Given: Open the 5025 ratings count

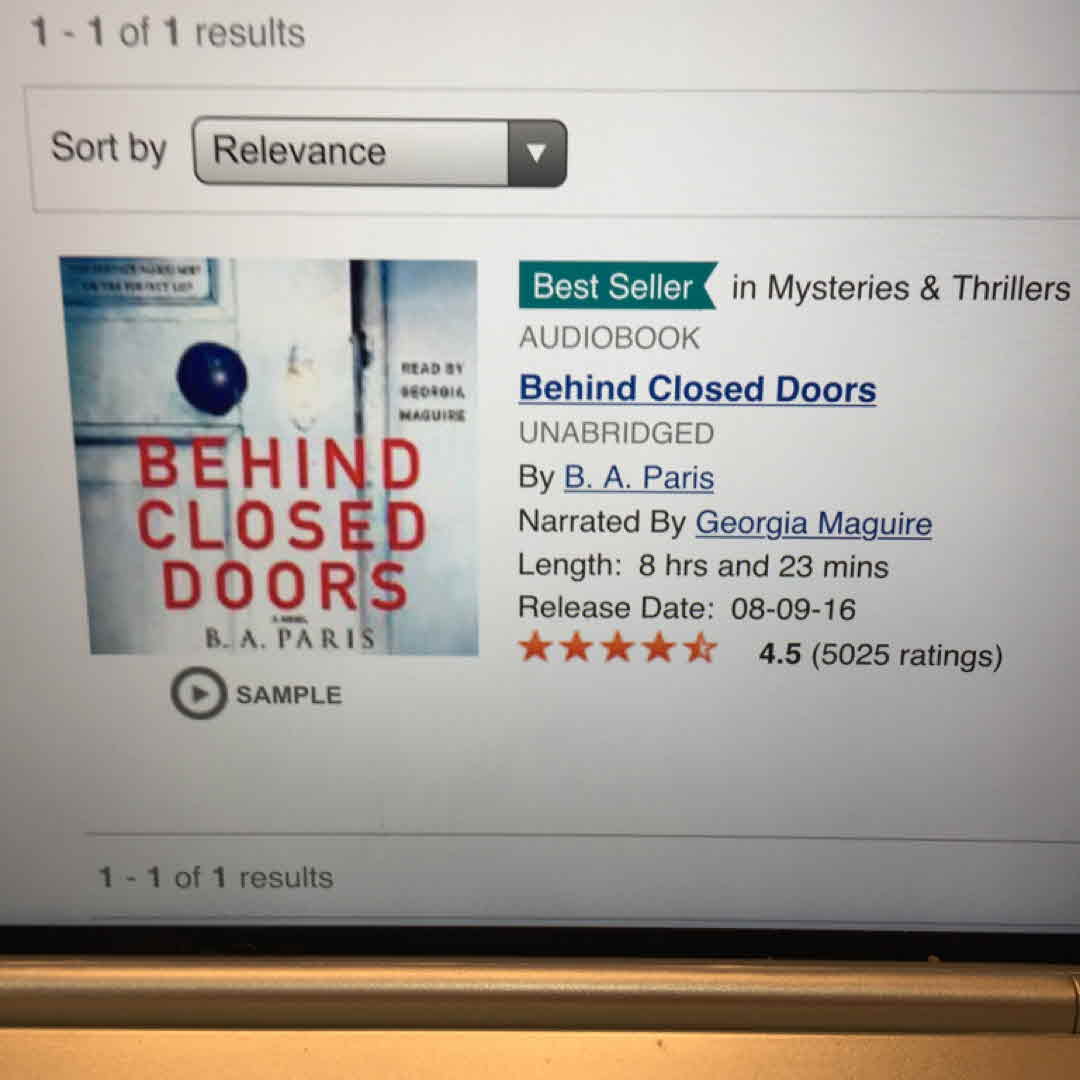Looking at the screenshot, I should pos(907,655).
